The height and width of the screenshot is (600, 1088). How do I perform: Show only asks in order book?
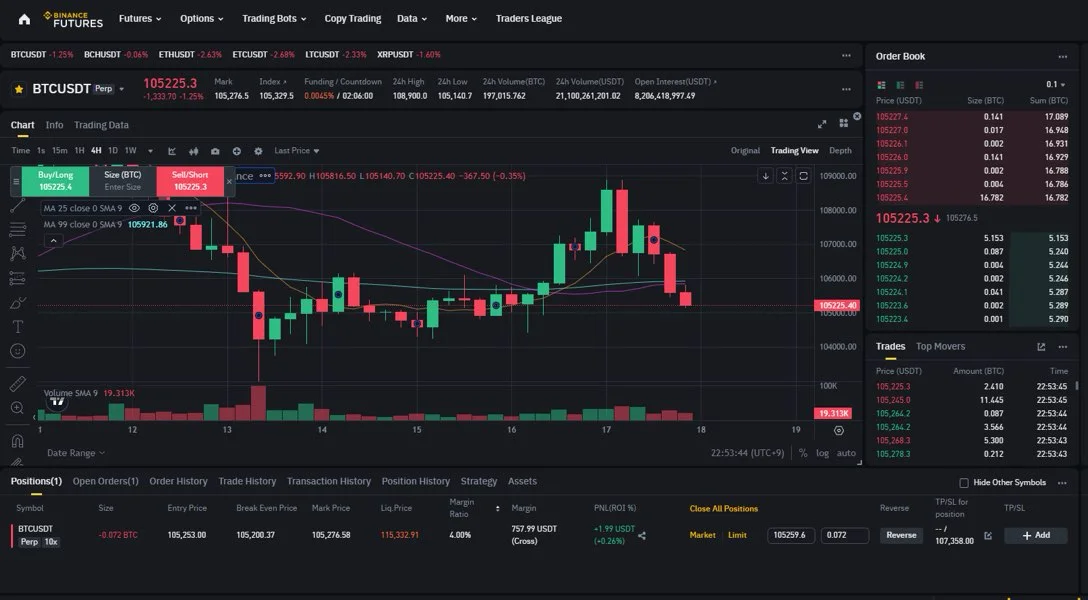[919, 85]
